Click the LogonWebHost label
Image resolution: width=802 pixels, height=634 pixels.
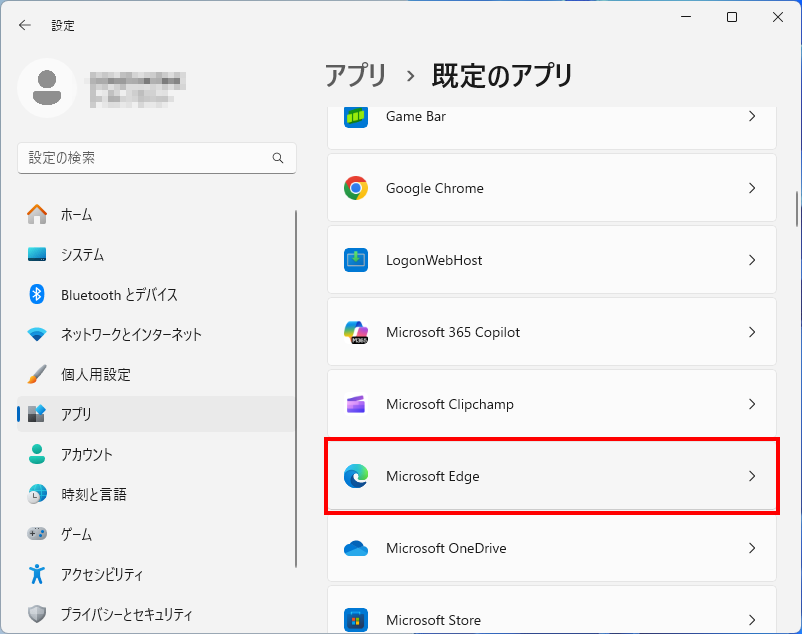click(x=434, y=260)
